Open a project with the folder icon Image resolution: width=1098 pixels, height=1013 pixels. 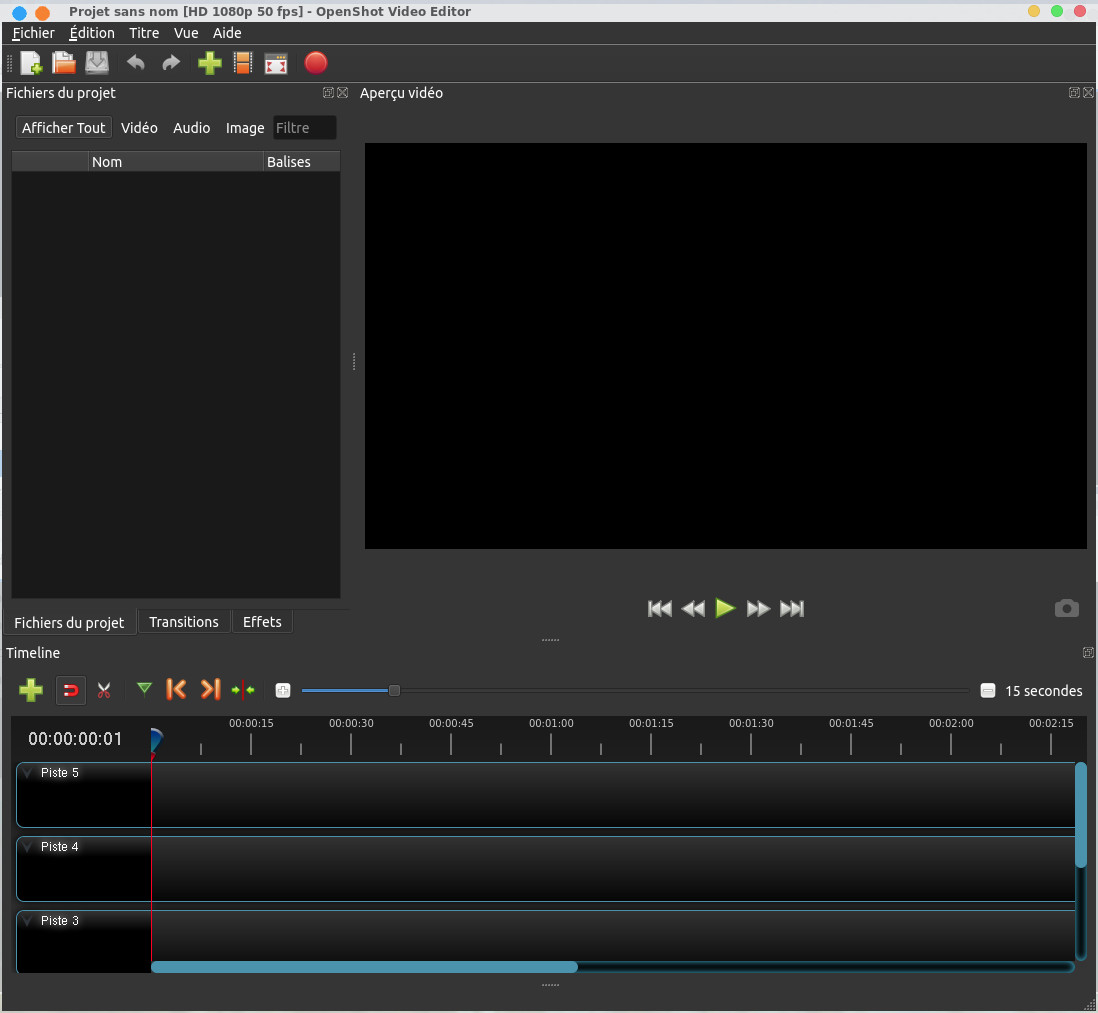pyautogui.click(x=64, y=63)
